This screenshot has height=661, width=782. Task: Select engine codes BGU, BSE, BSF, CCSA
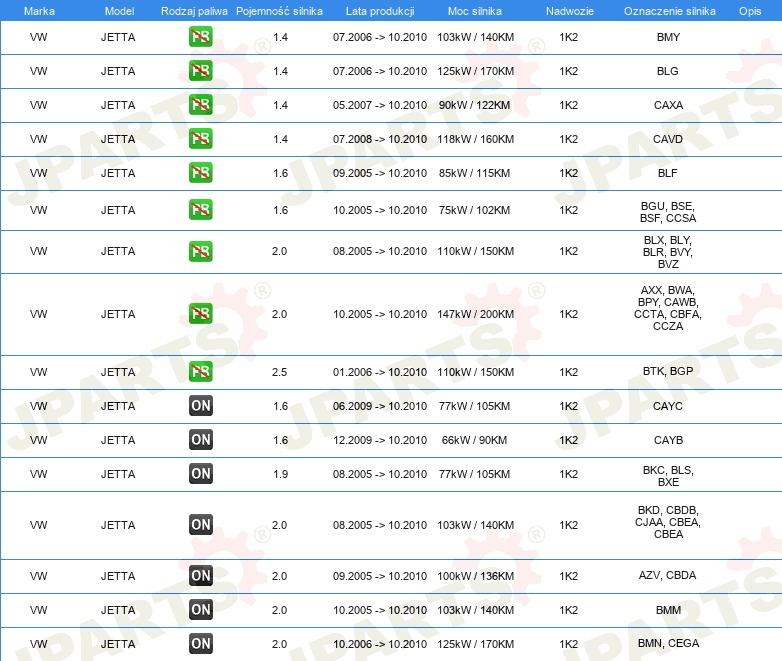point(668,212)
